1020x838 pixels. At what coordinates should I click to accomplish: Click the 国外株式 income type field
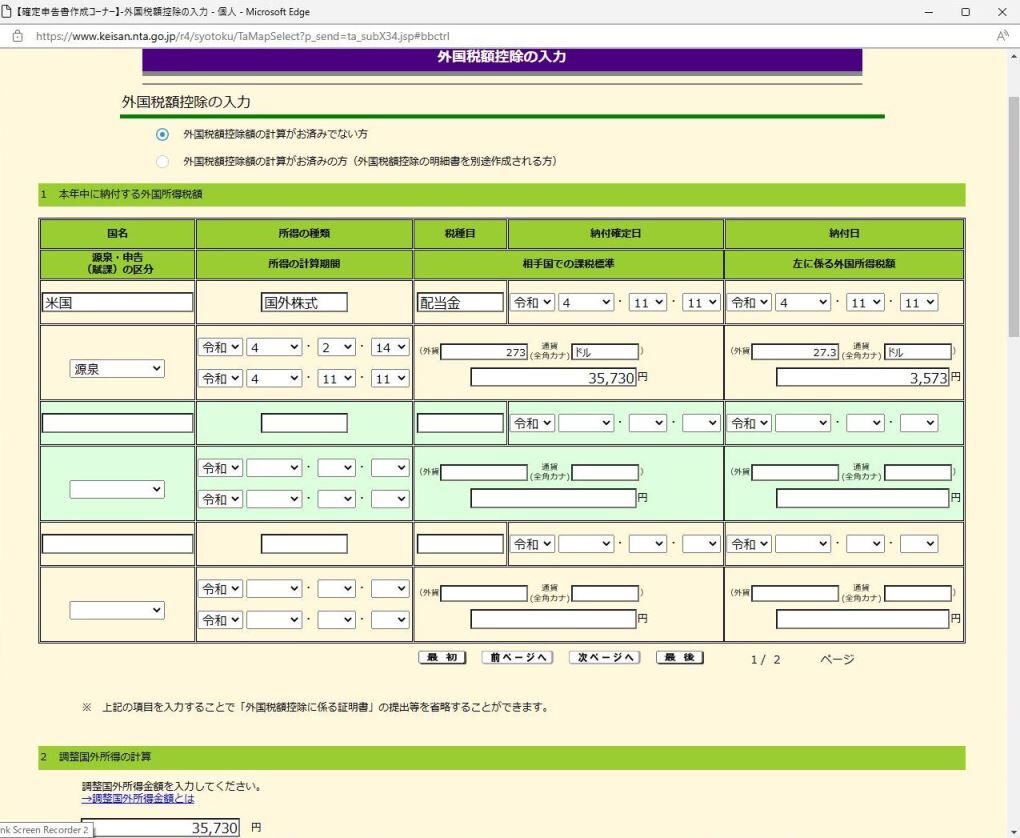tap(304, 303)
